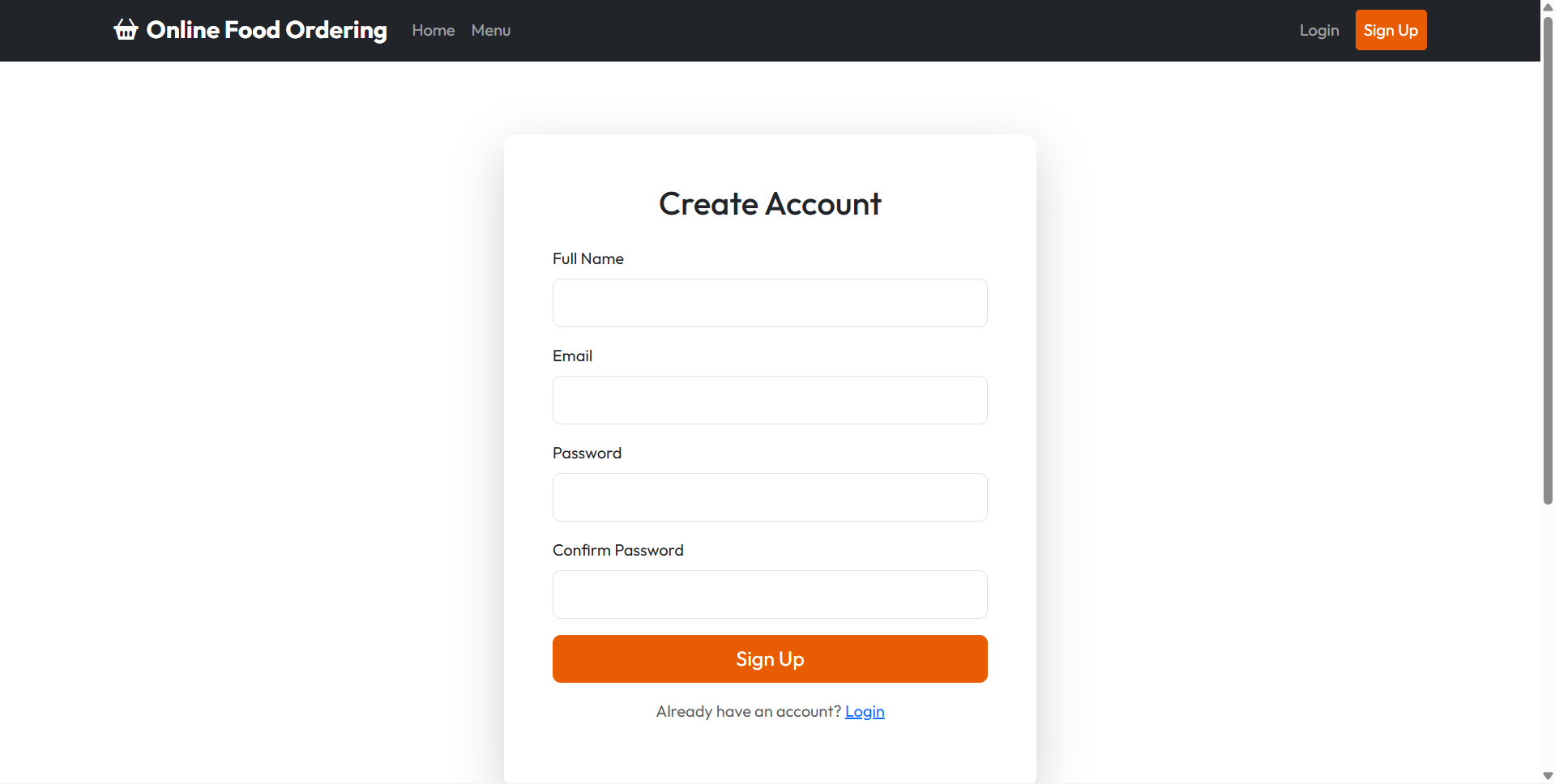Click the Email label text
This screenshot has height=784, width=1555.
click(x=572, y=356)
